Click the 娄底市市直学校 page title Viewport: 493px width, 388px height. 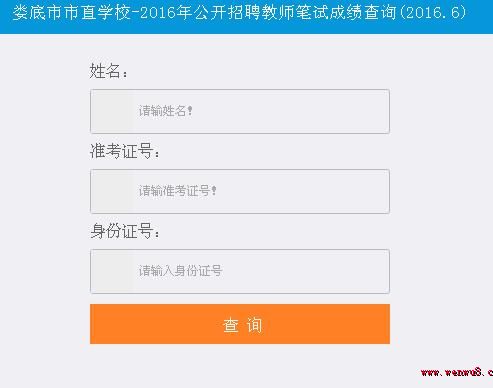71,13
